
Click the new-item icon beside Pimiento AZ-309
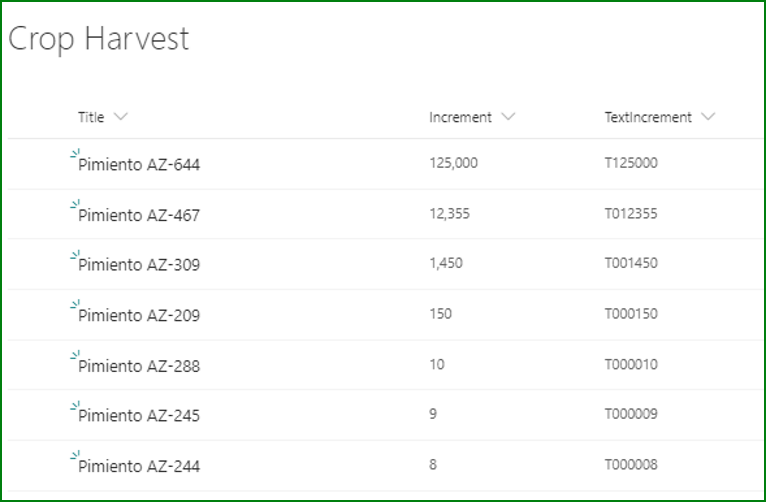pyautogui.click(x=75, y=254)
